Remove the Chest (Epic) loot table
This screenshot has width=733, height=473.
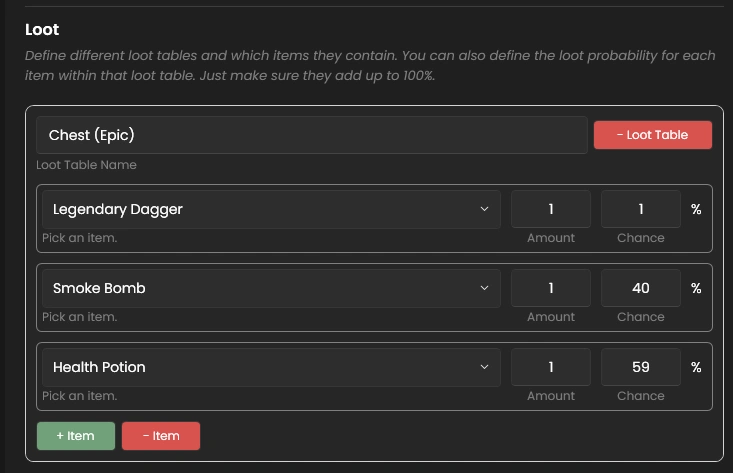(x=653, y=135)
